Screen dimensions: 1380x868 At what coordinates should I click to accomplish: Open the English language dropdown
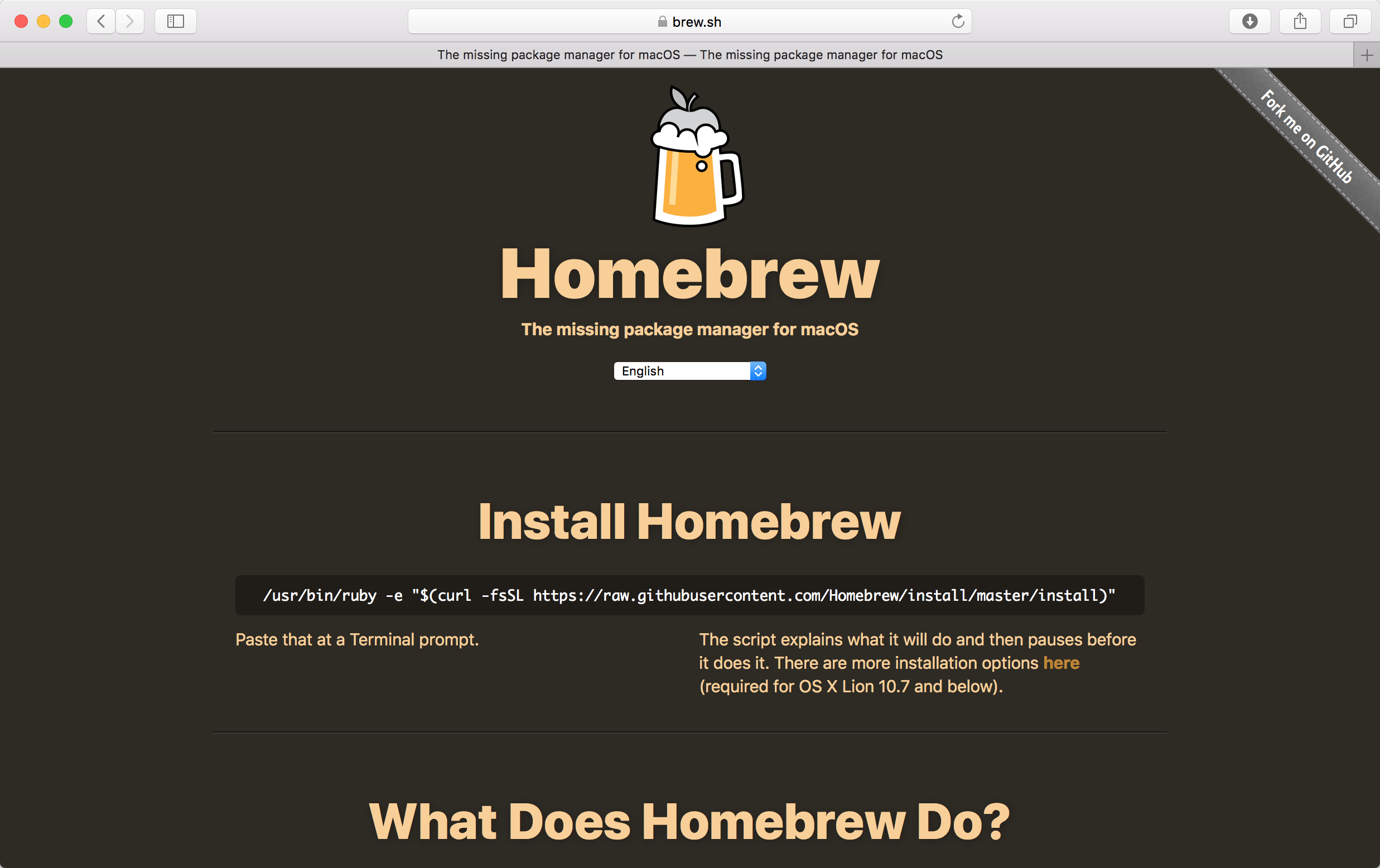tap(682, 371)
